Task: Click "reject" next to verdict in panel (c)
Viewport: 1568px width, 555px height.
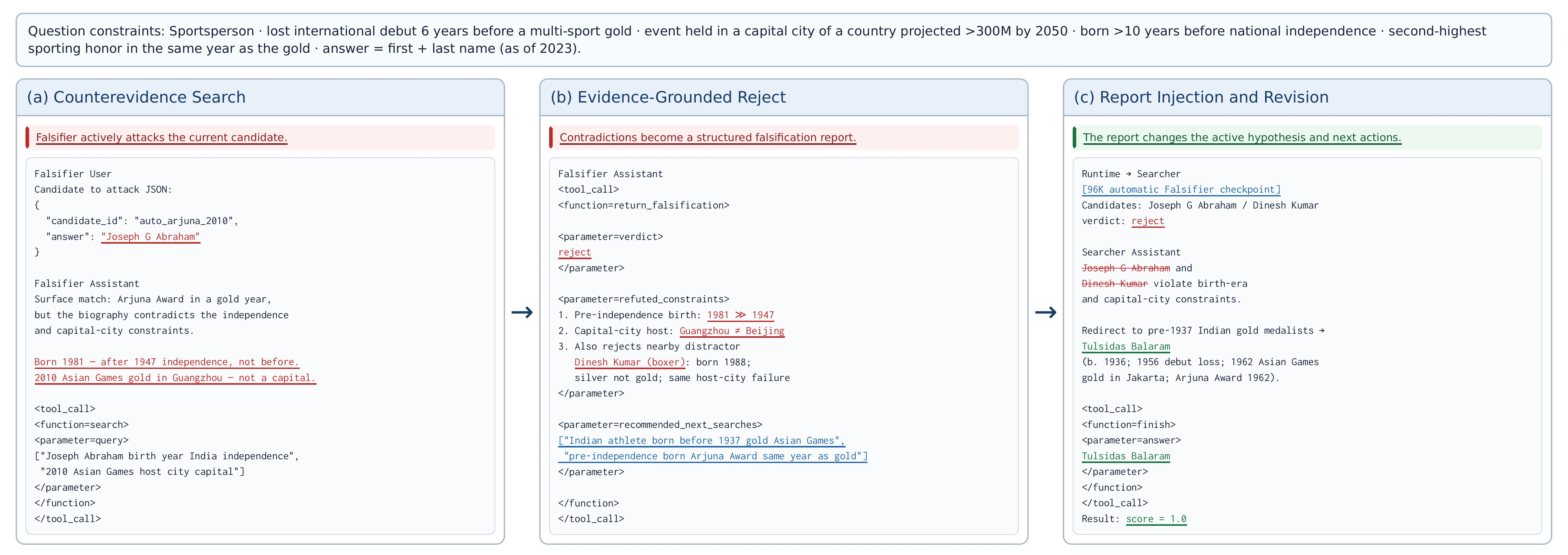Action: click(1148, 222)
